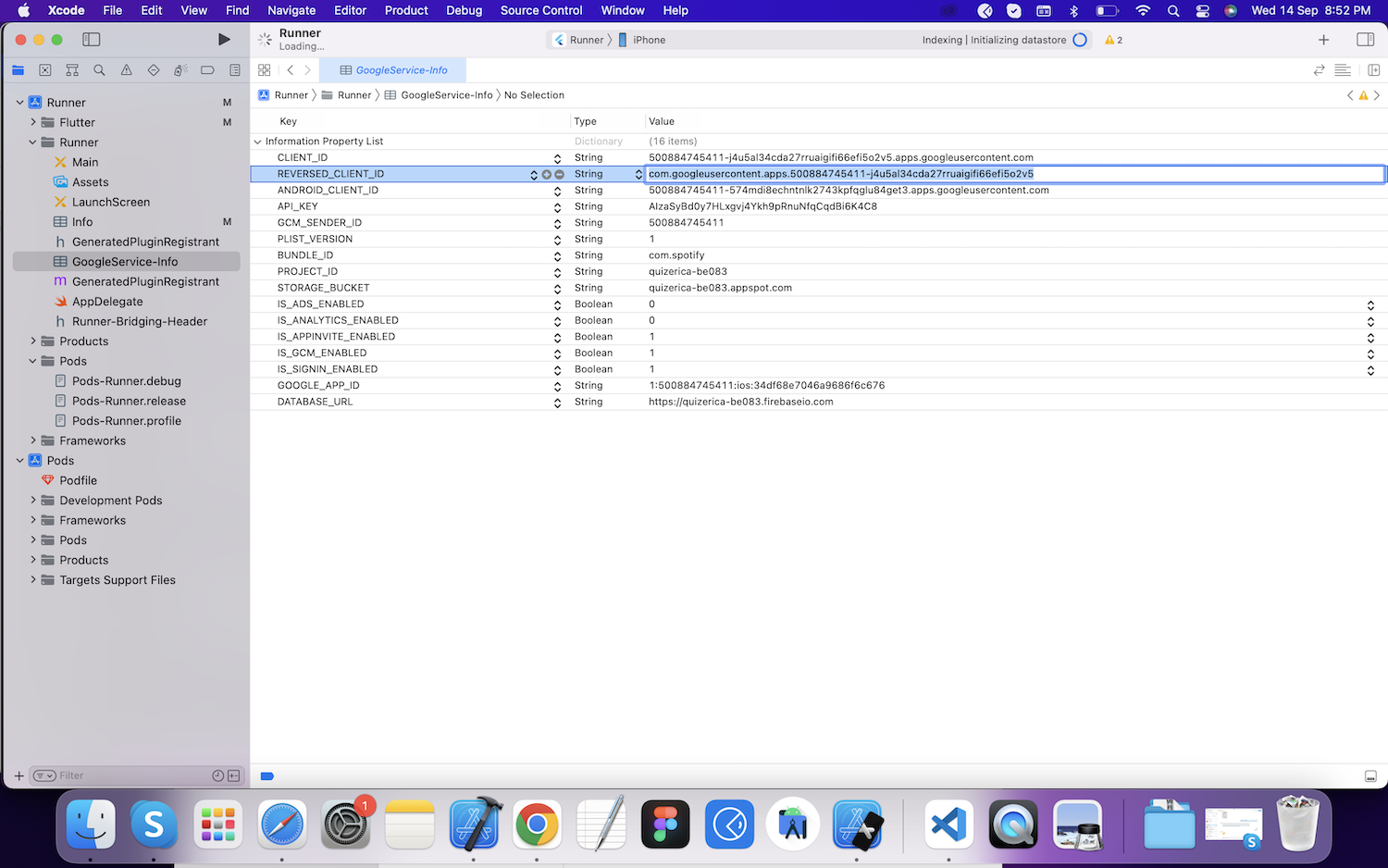Open the Issue navigator warning icon
The height and width of the screenshot is (868, 1388).
click(x=127, y=70)
